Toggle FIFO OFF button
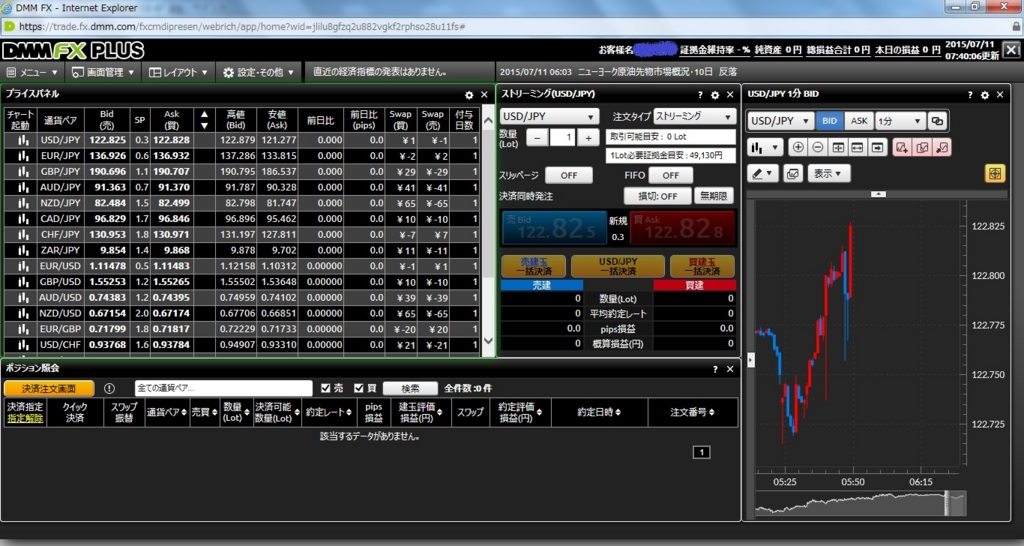Viewport: 1024px width, 546px height. pyautogui.click(x=671, y=175)
